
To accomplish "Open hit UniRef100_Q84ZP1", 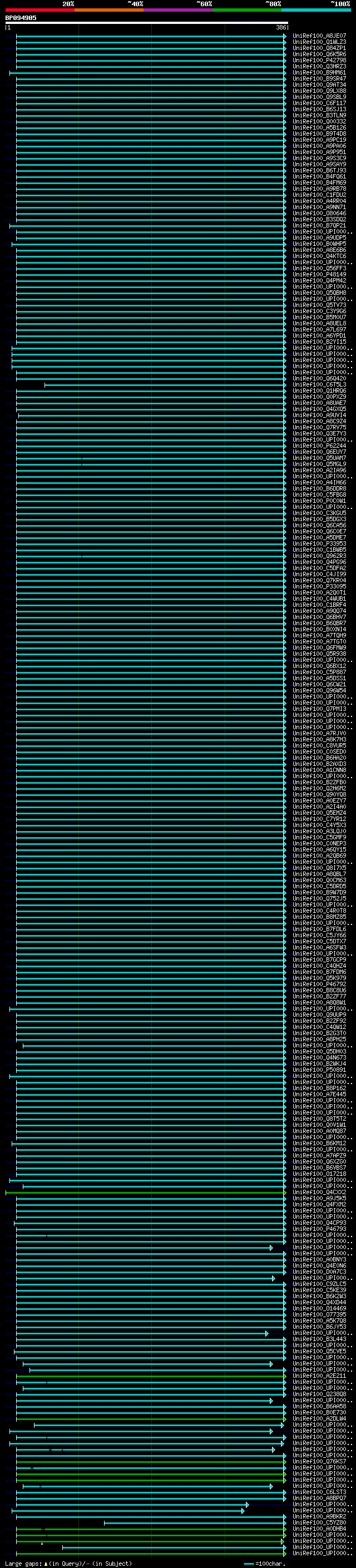I will point(319,48).
